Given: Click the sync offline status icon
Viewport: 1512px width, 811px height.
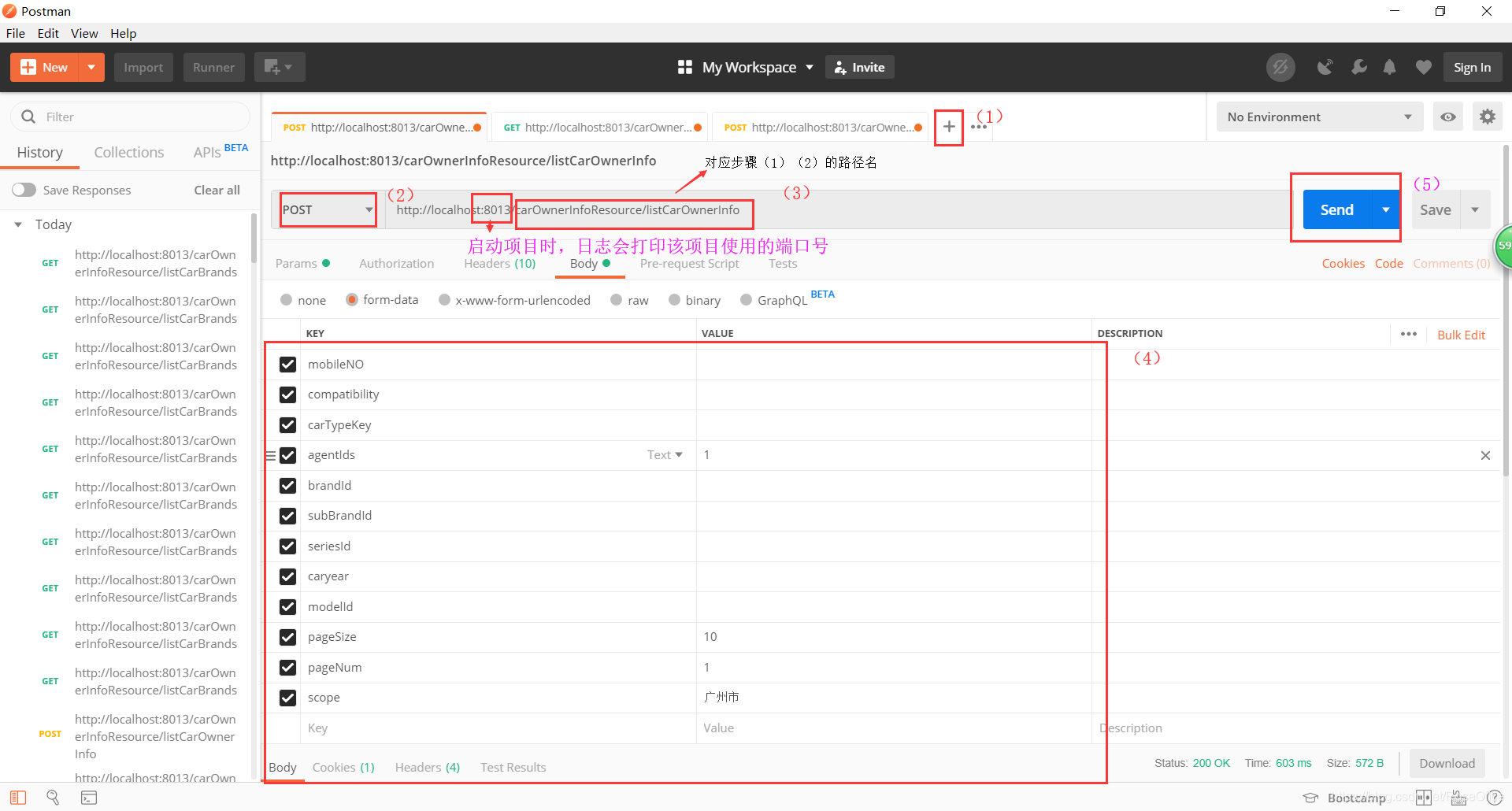Looking at the screenshot, I should (1280, 68).
